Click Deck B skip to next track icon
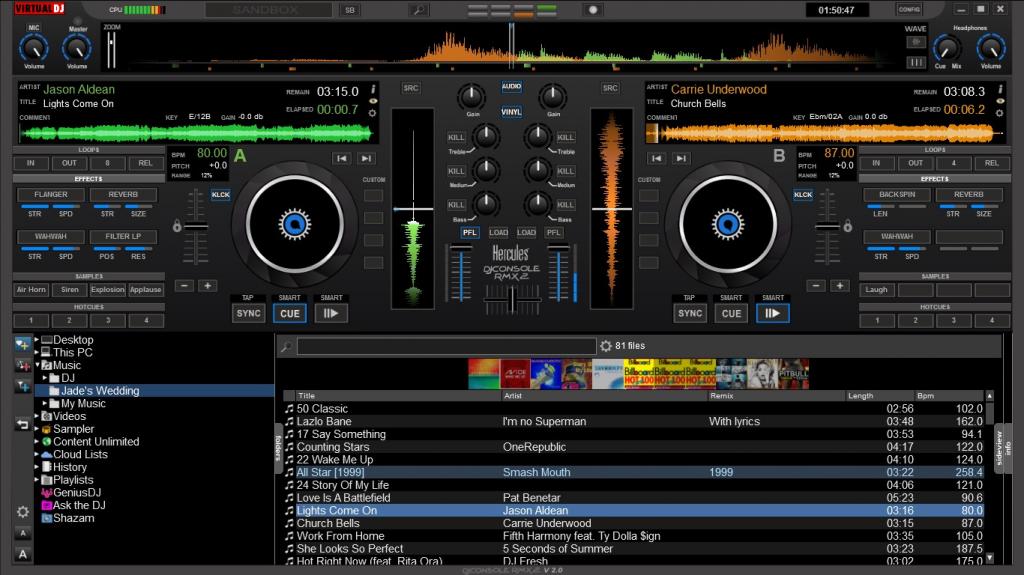 click(681, 158)
